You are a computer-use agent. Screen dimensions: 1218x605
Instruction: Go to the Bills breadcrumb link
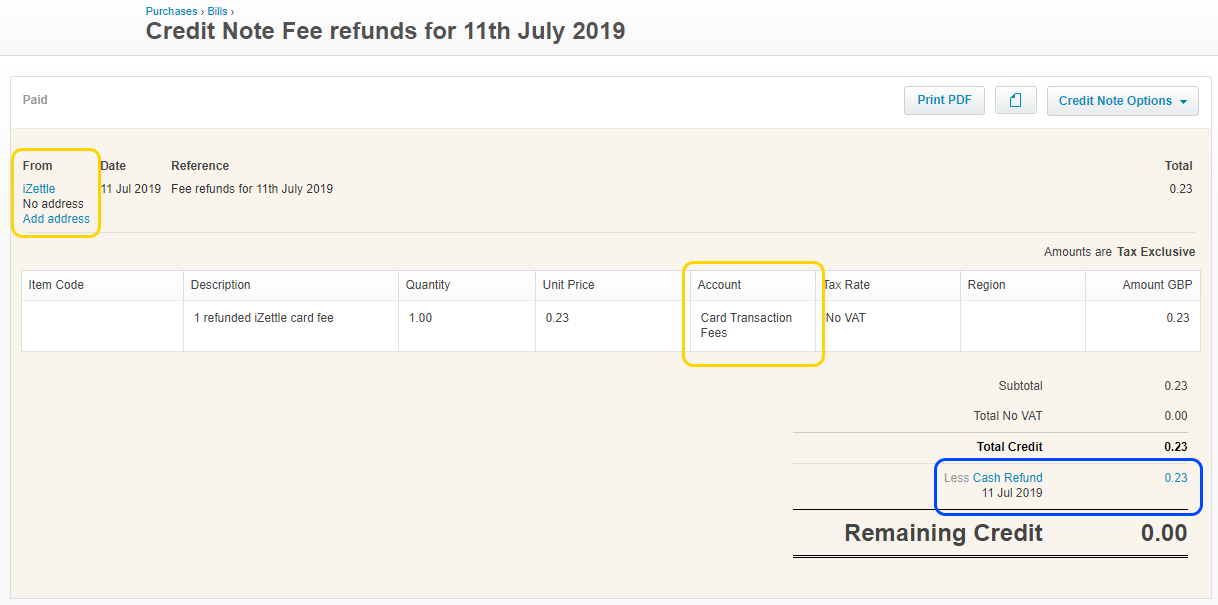[217, 11]
